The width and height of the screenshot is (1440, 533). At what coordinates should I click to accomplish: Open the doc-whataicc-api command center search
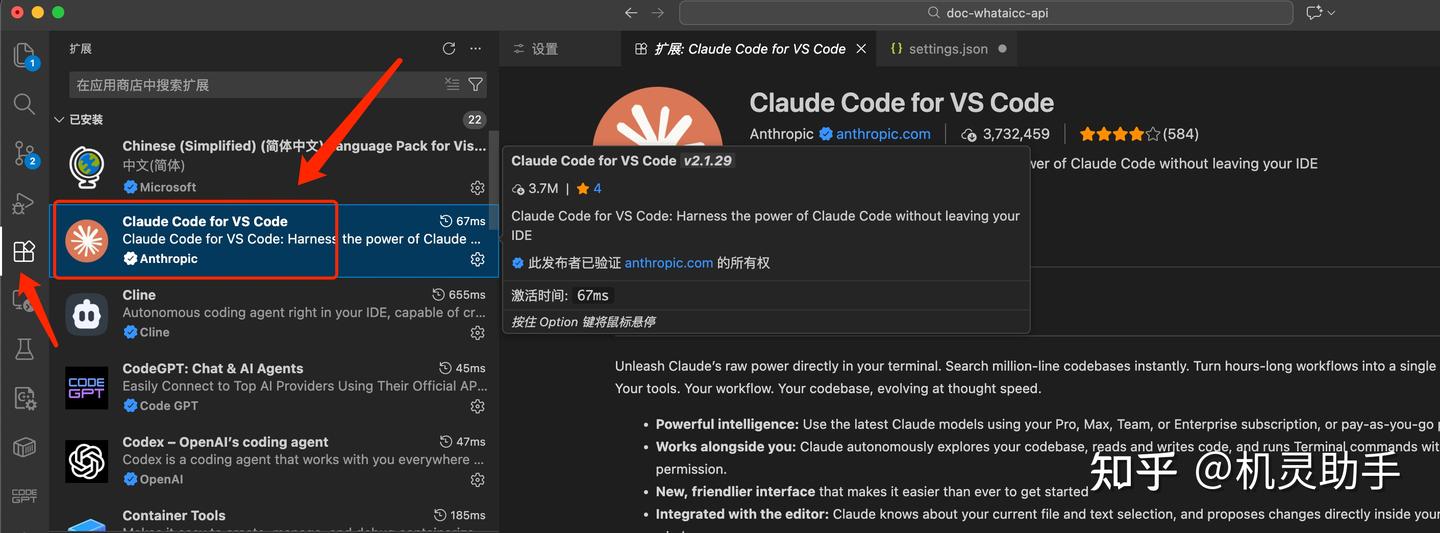(986, 13)
